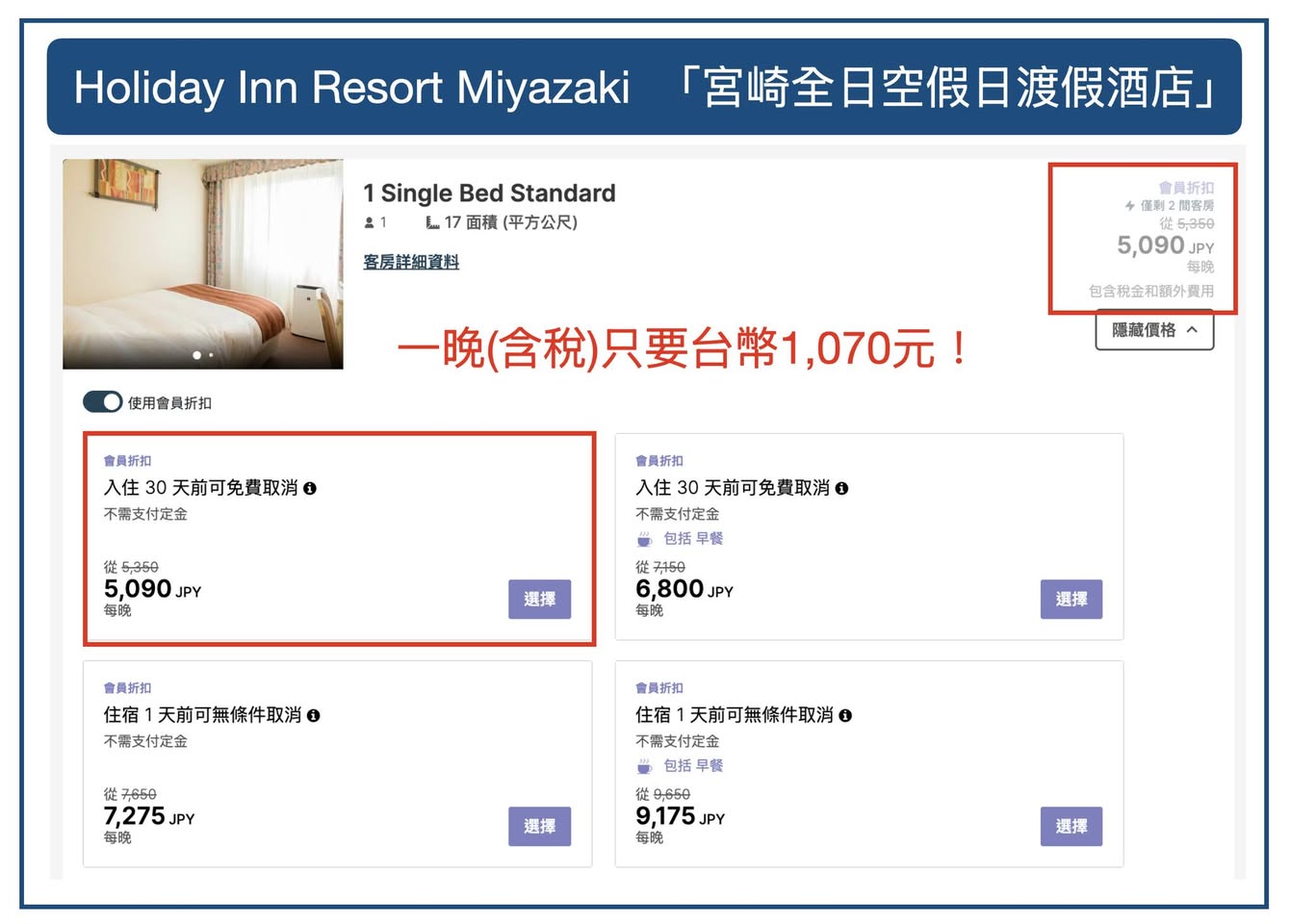This screenshot has height=924, width=1290.
Task: Collapse prices with the 隱藏價格 chevron
Action: click(1193, 330)
